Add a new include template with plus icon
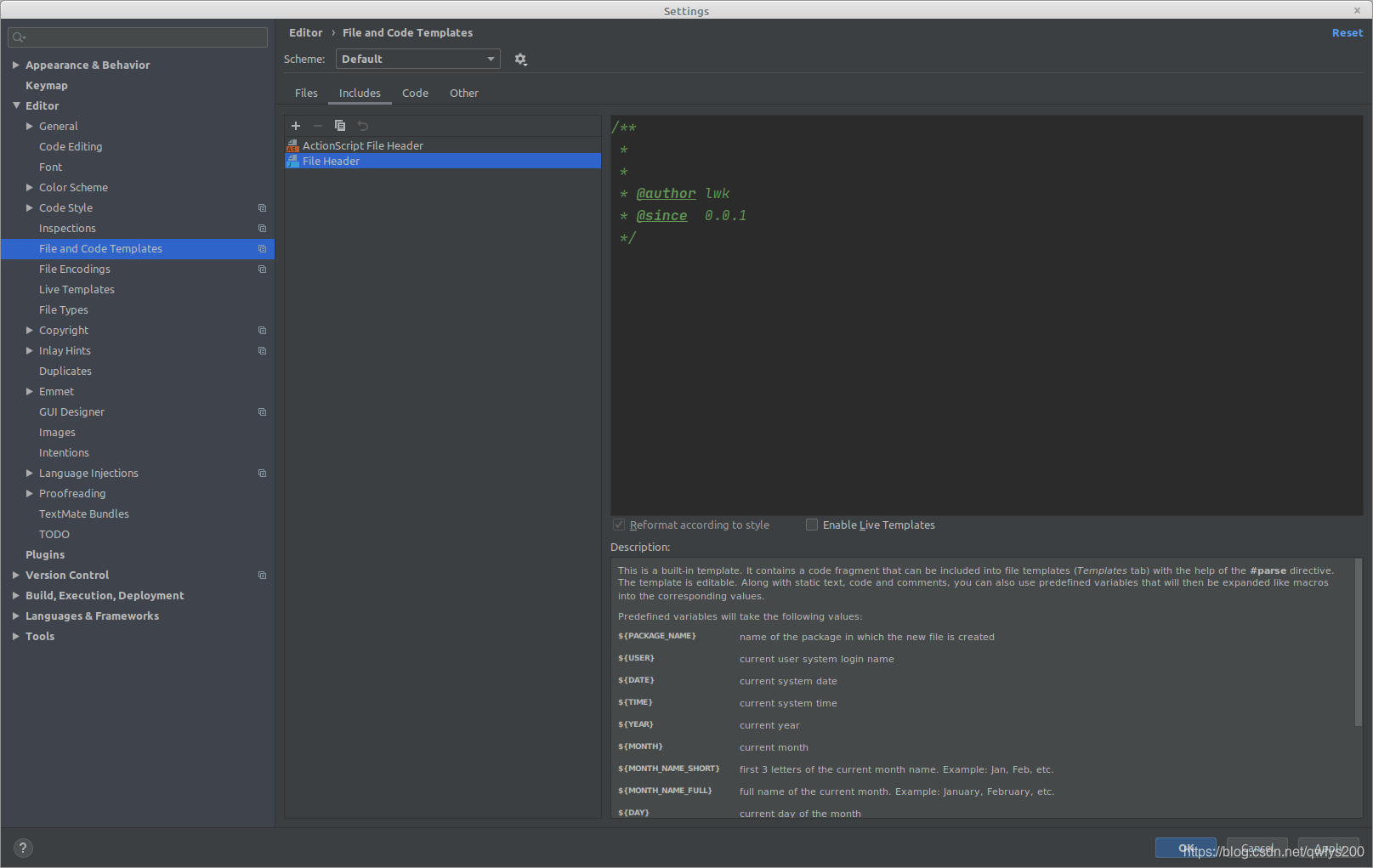 [296, 126]
